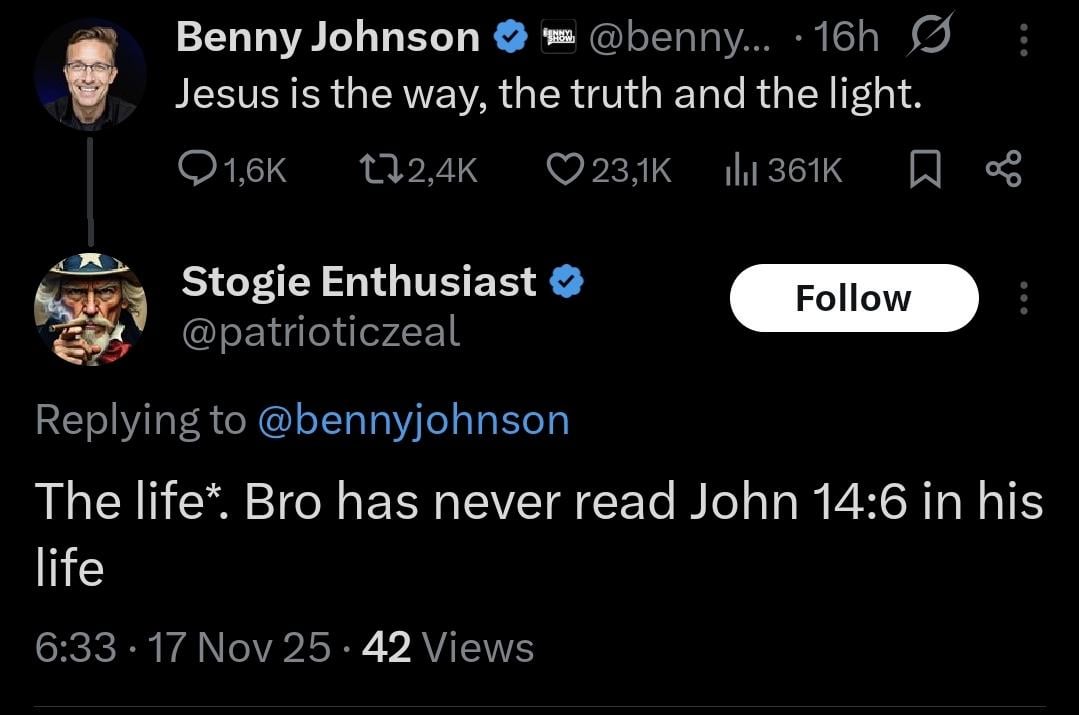
Task: Repost Benny Johnson's tweet
Action: (376, 172)
